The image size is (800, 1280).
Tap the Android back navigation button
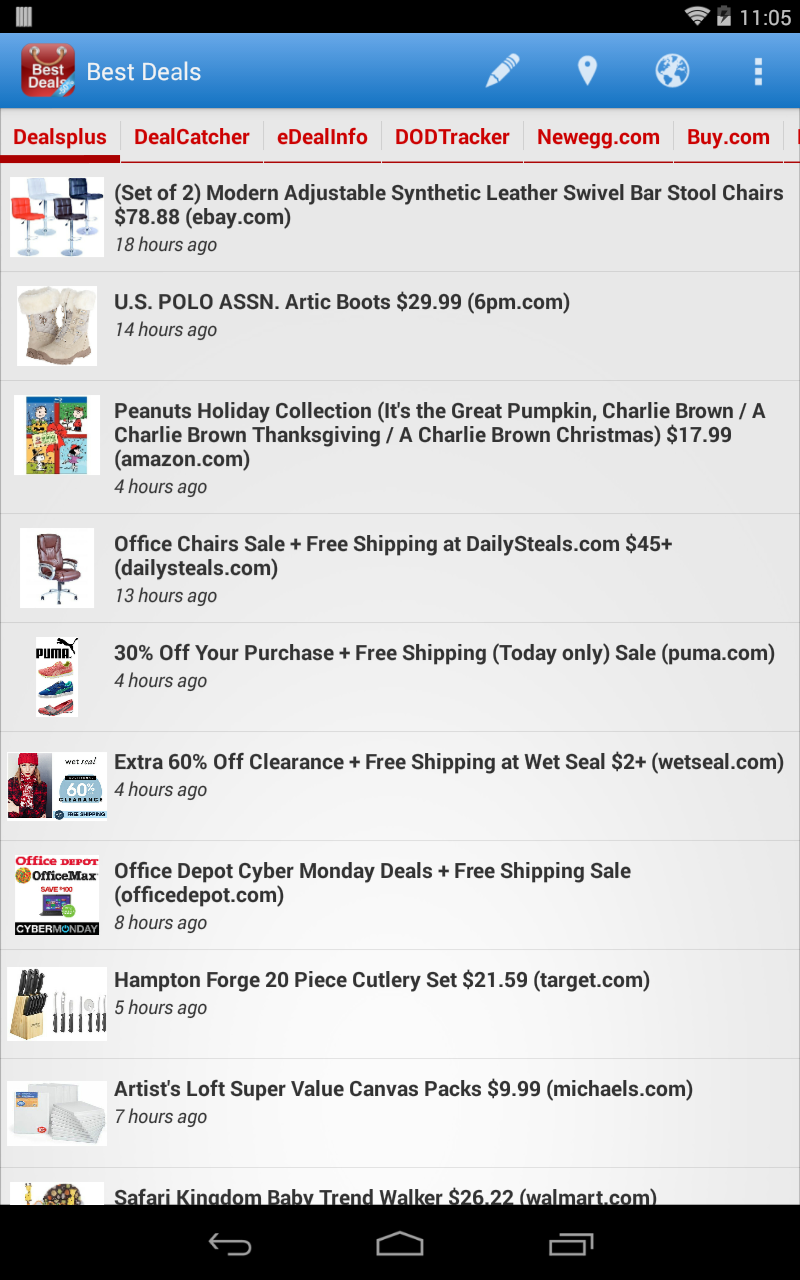point(229,1244)
